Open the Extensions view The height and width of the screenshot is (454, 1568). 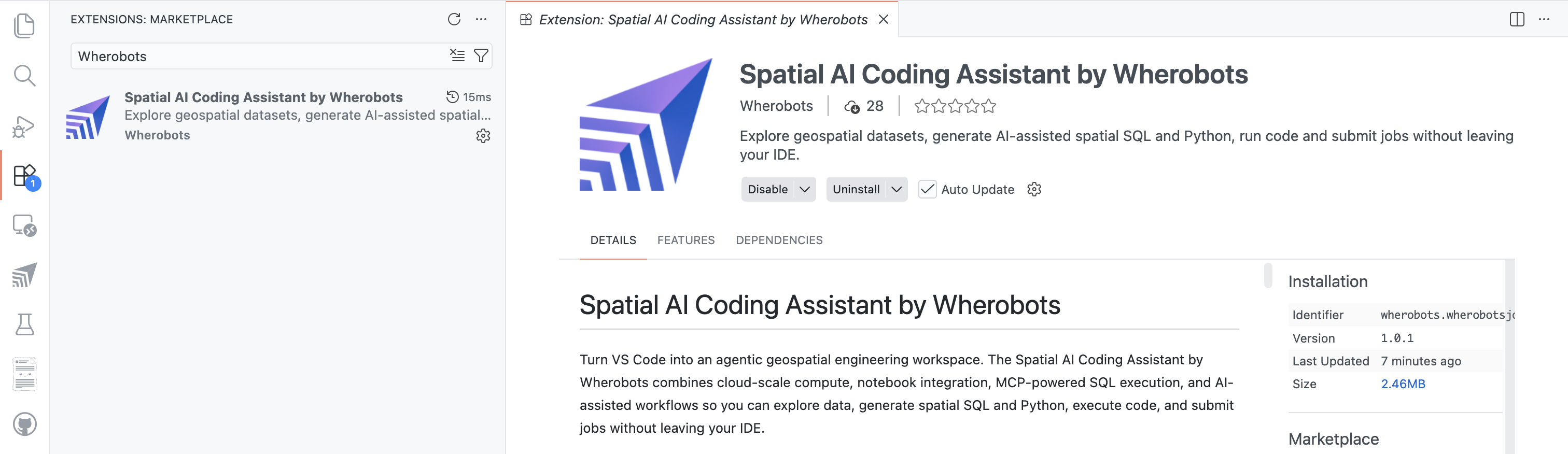(24, 177)
